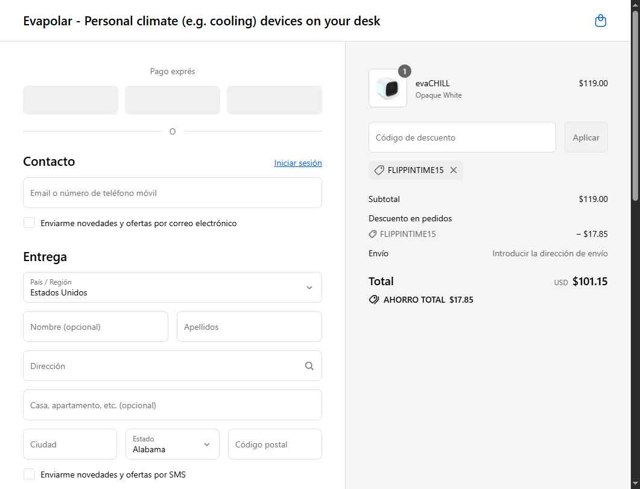Click the Pago exprés label

(x=172, y=71)
